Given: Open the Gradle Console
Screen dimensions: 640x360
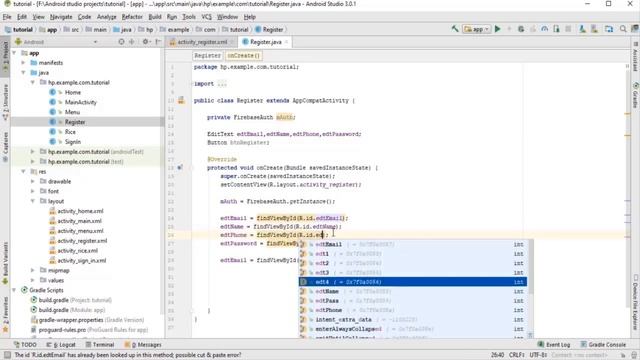Looking at the screenshot, I should click(603, 344).
